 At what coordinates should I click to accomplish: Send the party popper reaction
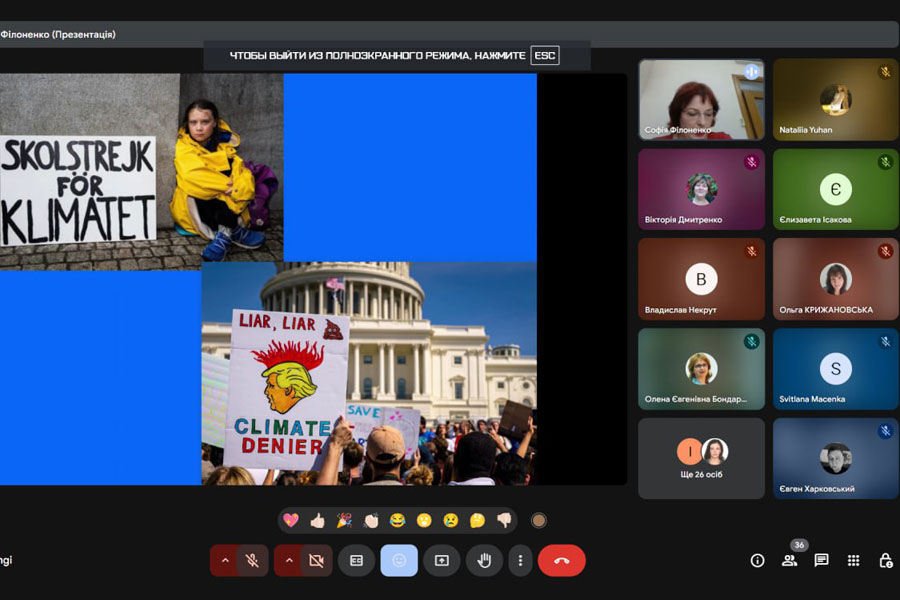(344, 520)
